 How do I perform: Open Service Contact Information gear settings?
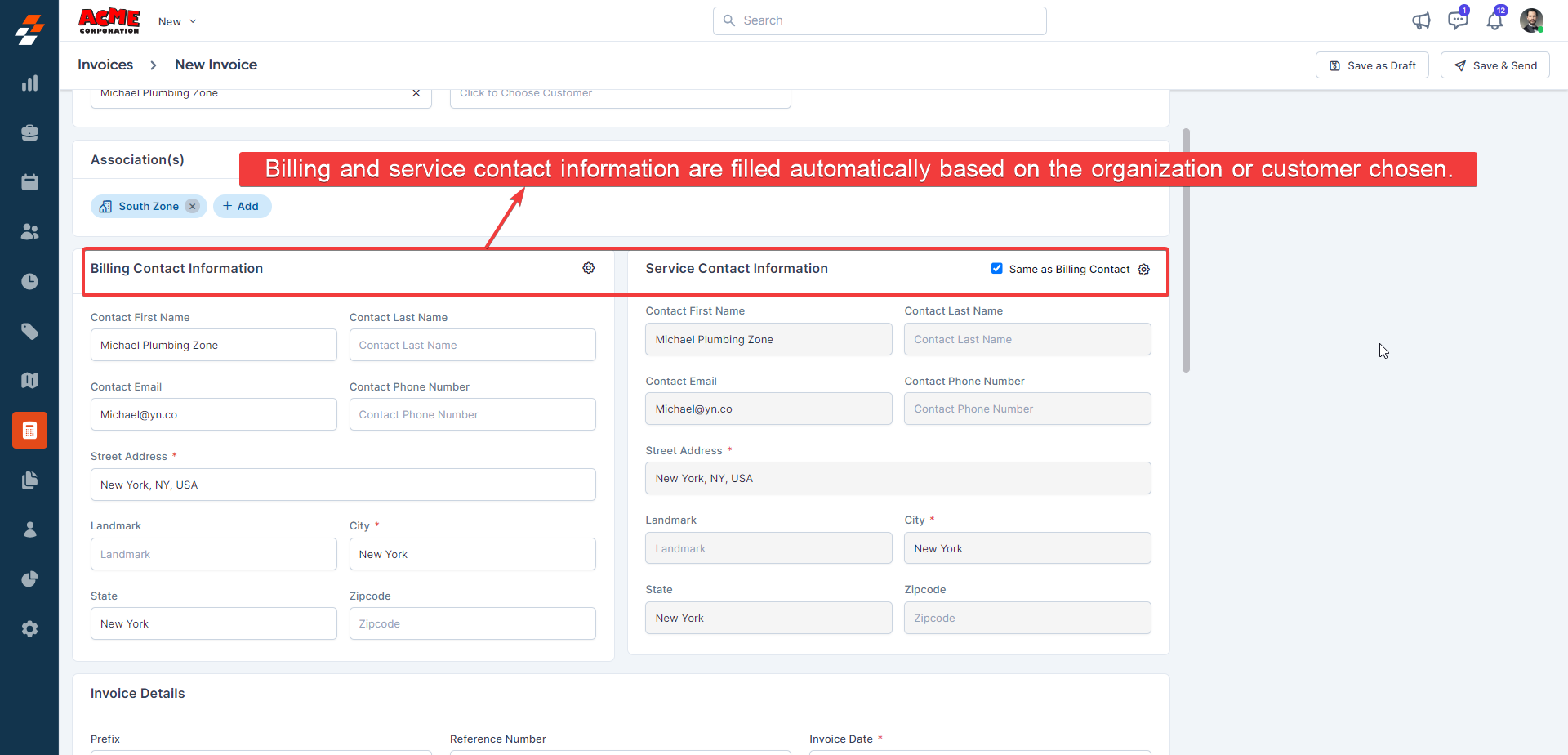pyautogui.click(x=1143, y=270)
